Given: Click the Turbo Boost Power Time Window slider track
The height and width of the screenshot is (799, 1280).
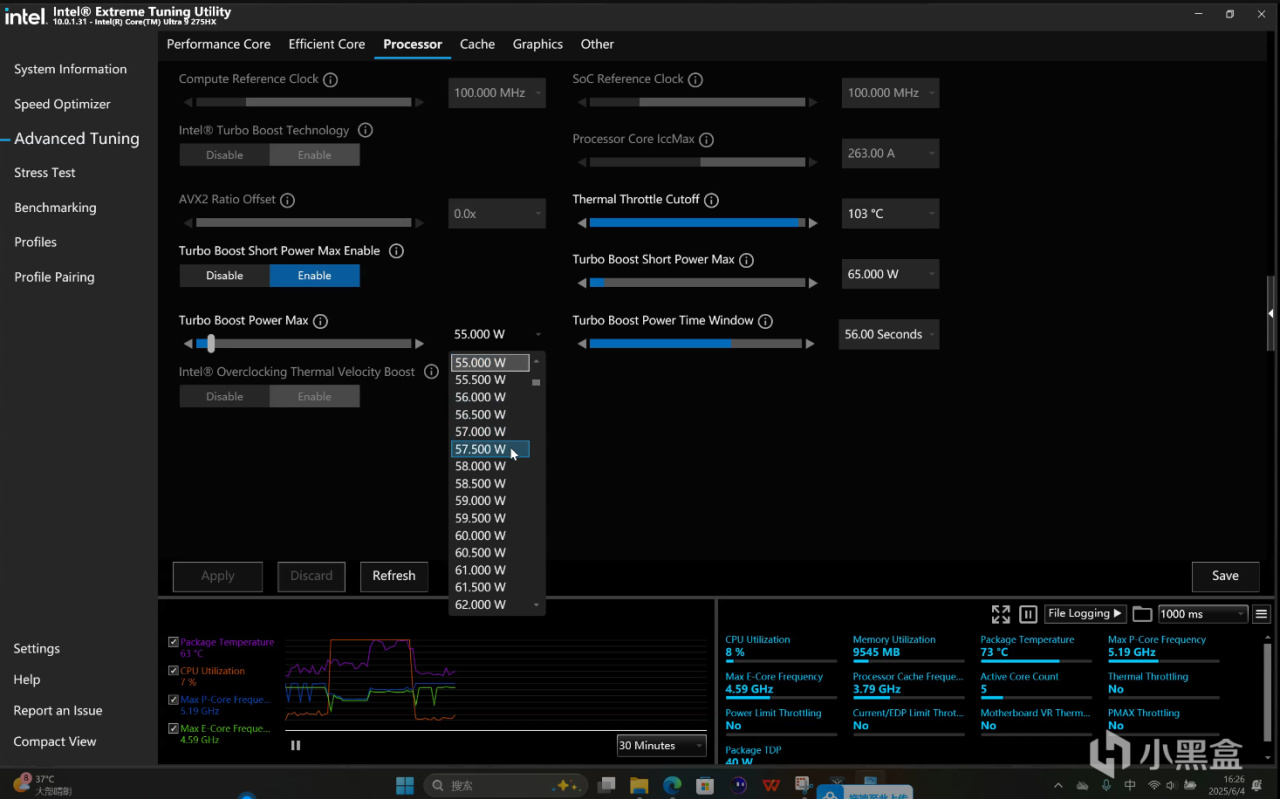Looking at the screenshot, I should click(x=695, y=344).
